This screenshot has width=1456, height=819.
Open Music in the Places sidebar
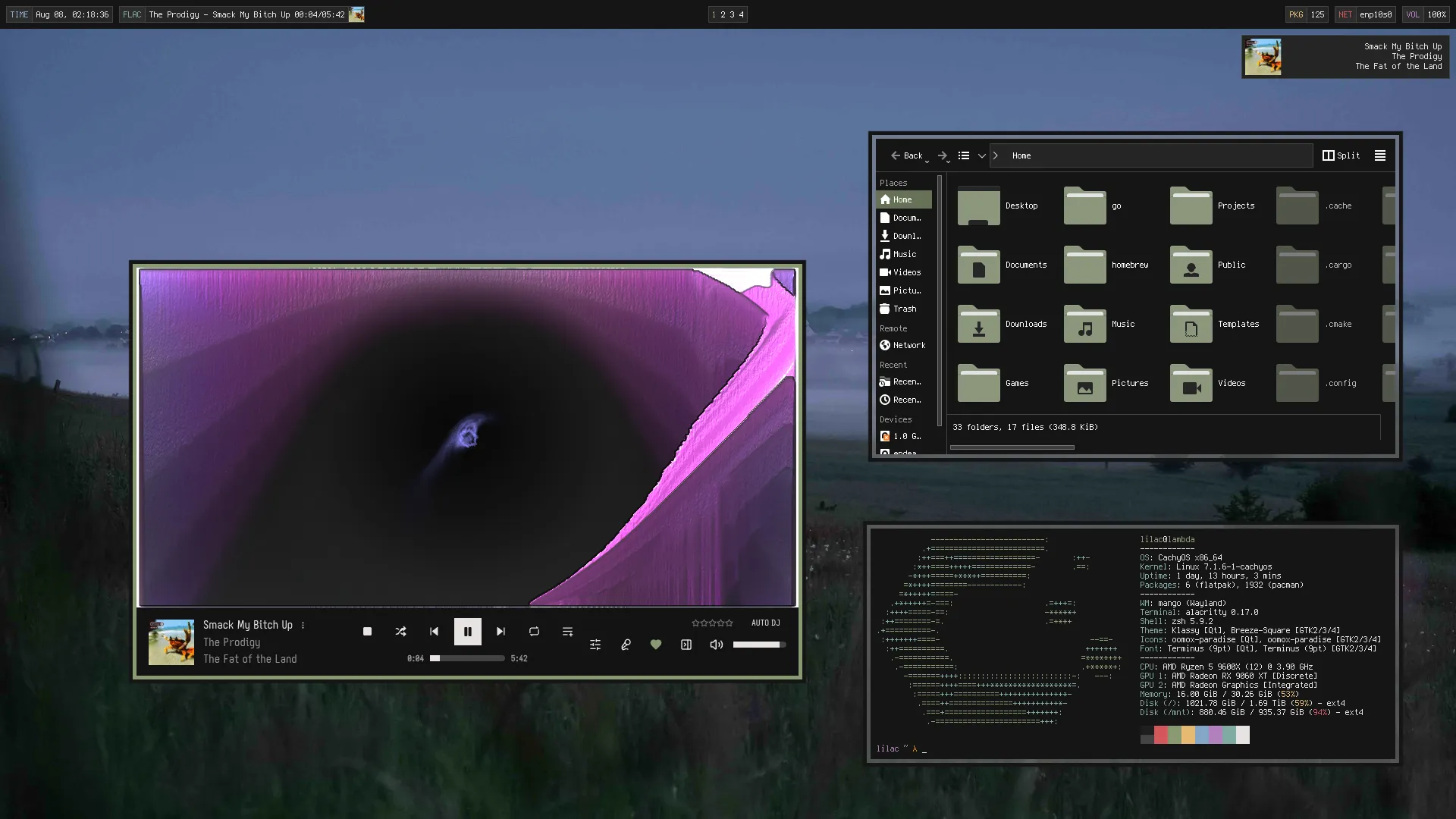coord(903,254)
